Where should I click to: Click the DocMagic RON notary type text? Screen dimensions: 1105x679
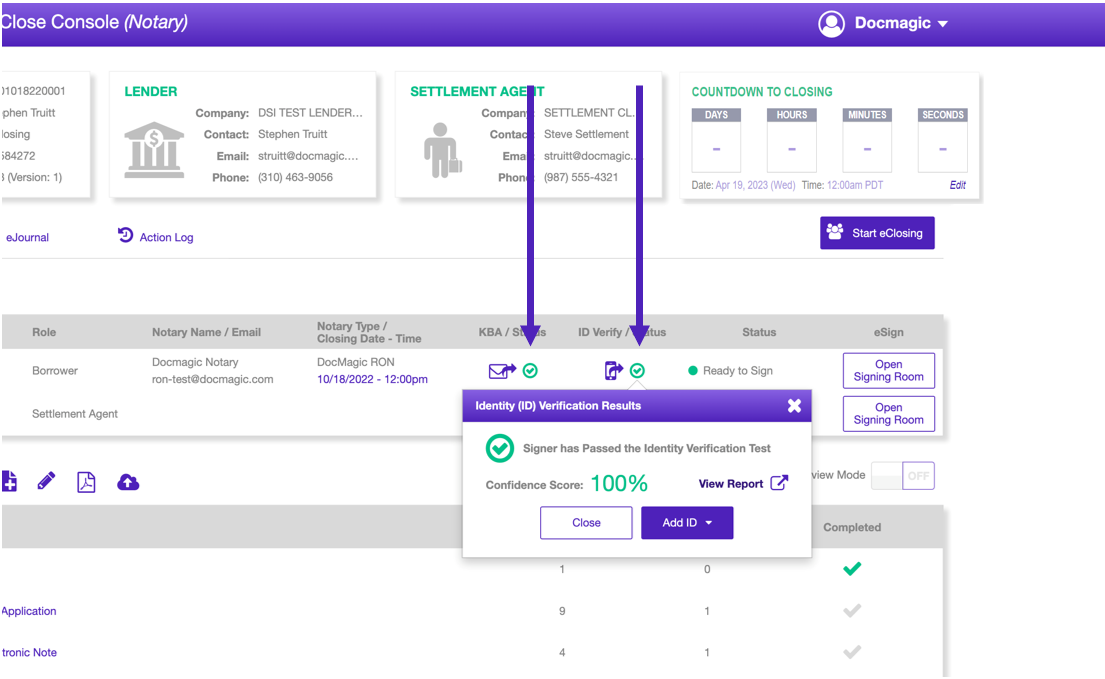click(356, 362)
